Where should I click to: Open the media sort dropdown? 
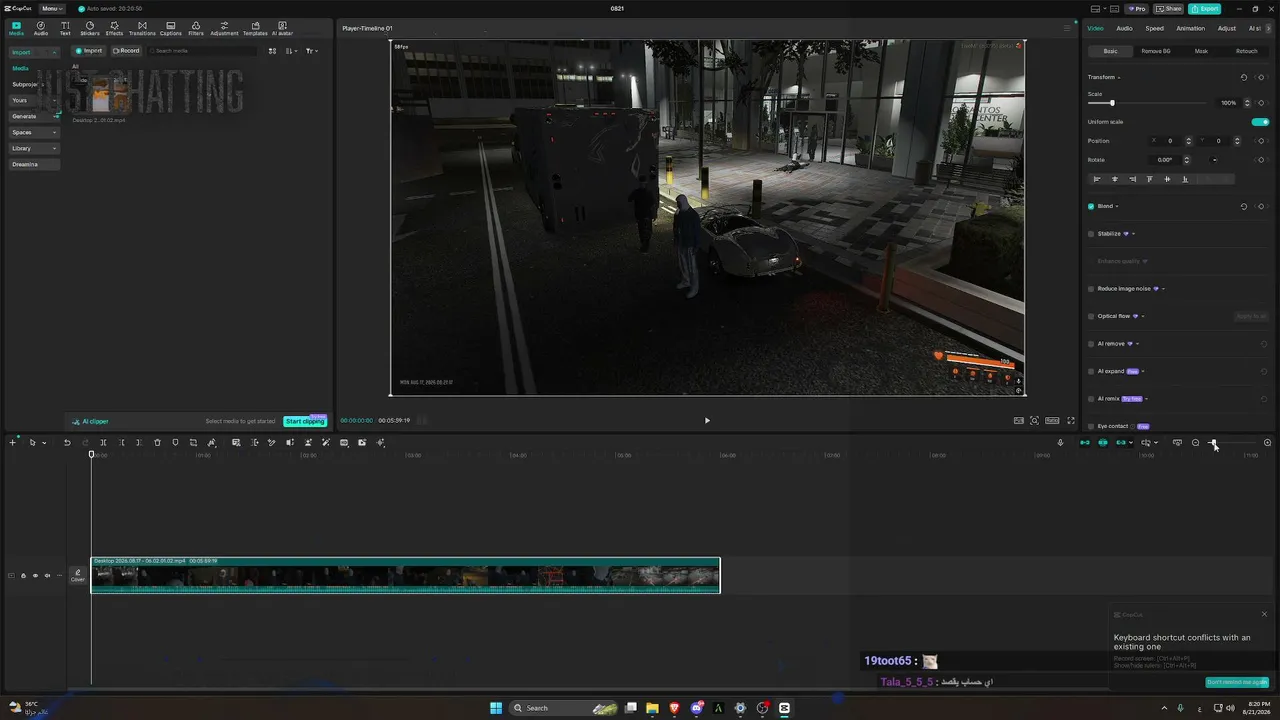click(x=291, y=51)
